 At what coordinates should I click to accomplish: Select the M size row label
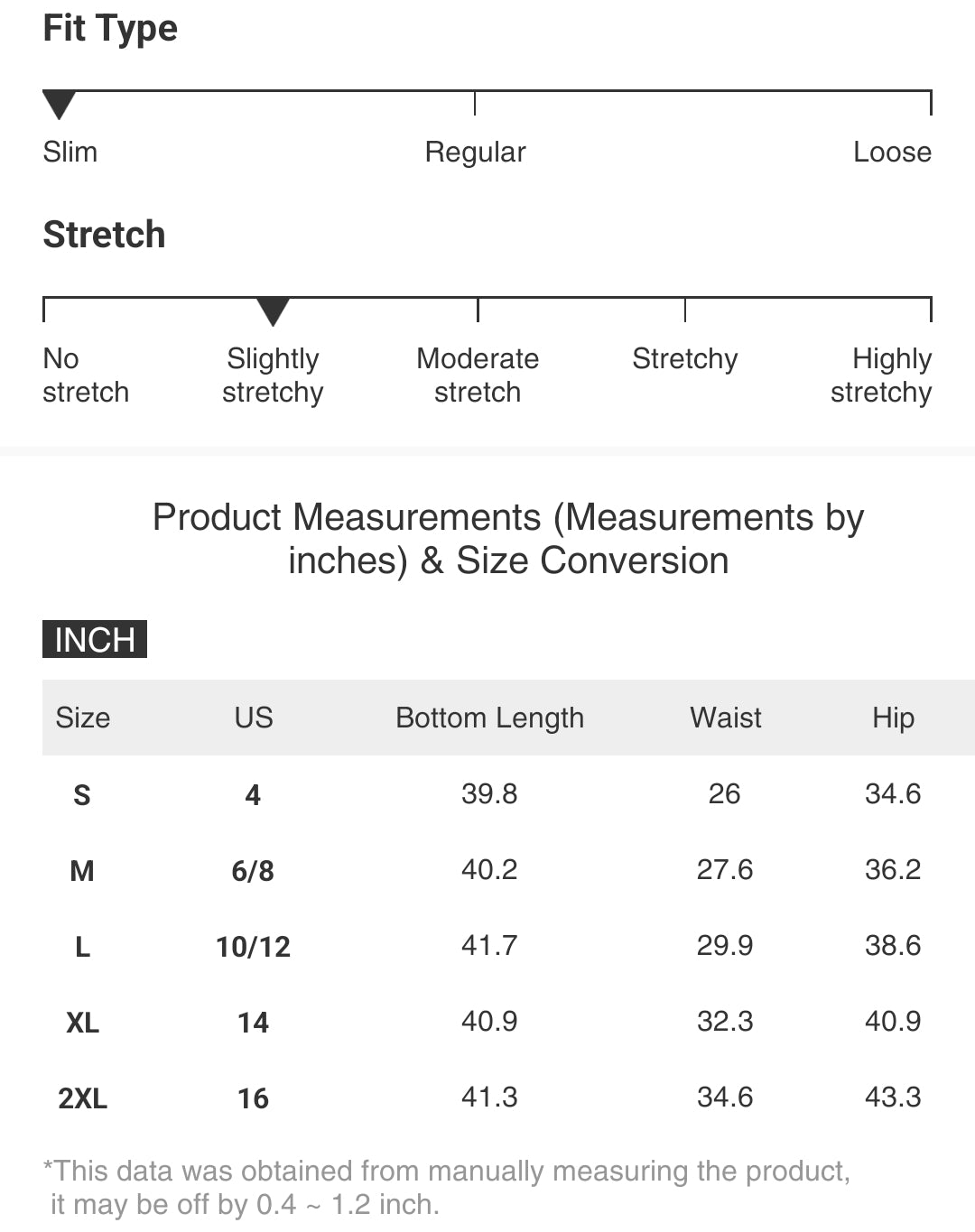pyautogui.click(x=82, y=871)
